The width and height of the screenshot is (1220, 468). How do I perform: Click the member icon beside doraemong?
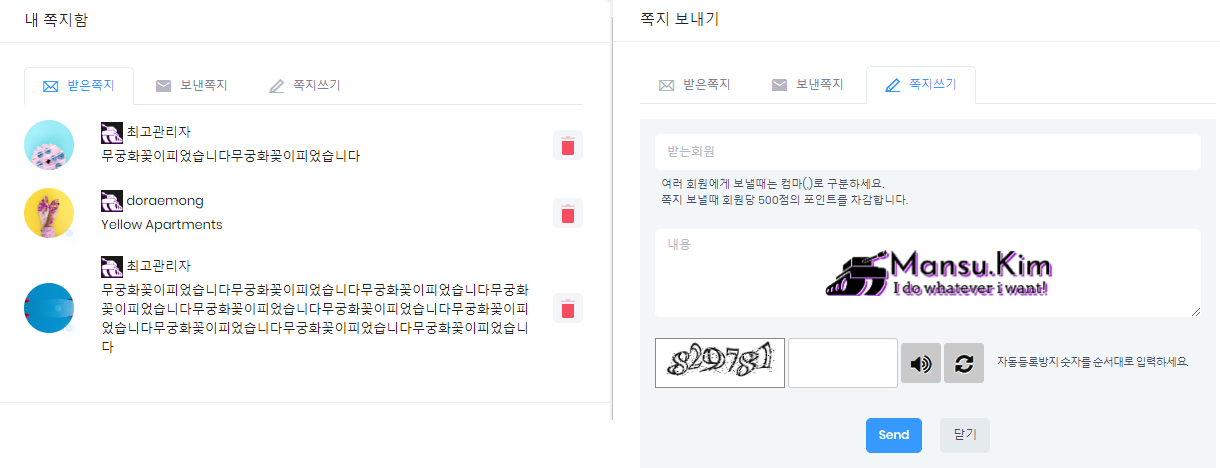click(x=112, y=200)
